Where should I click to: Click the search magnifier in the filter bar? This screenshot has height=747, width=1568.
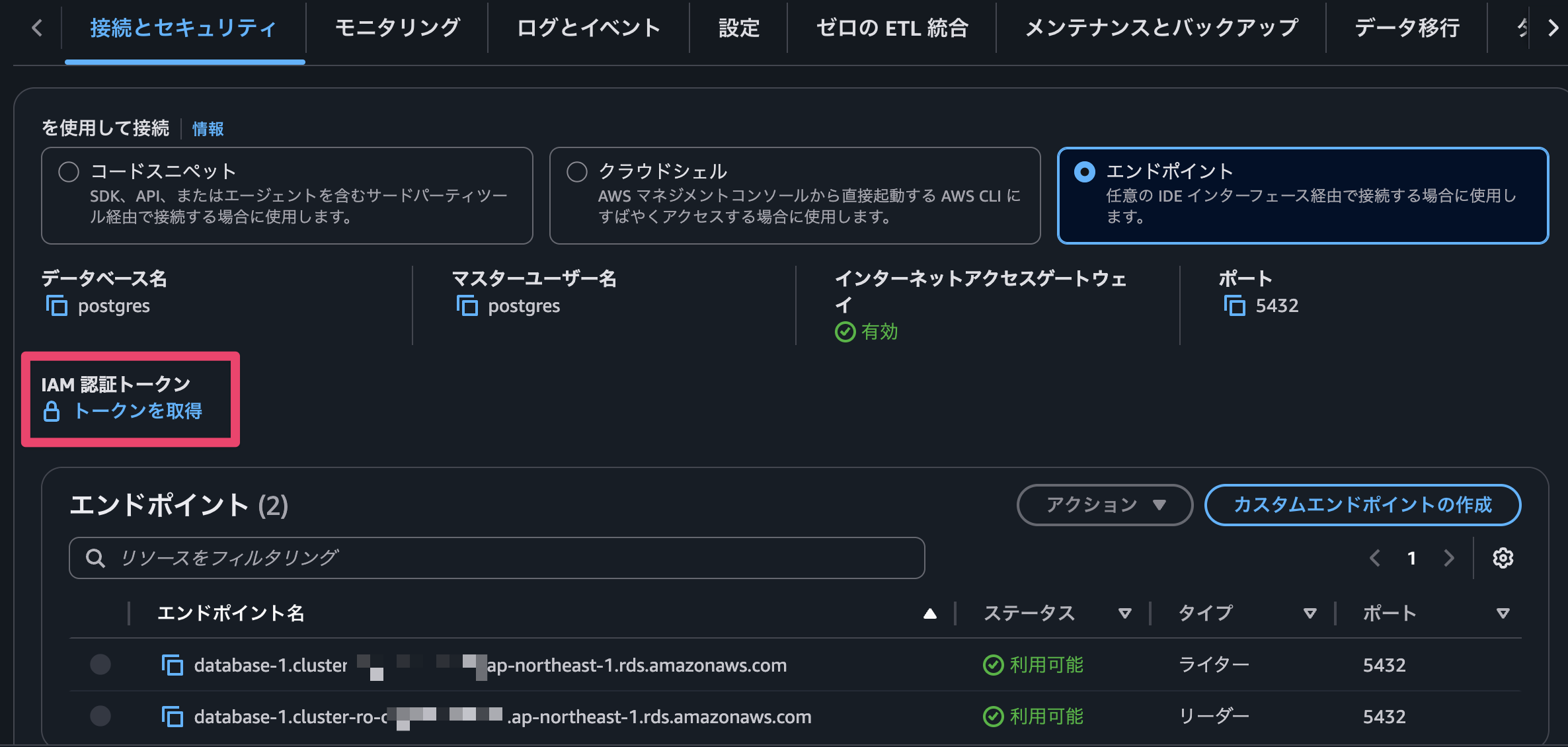(x=97, y=558)
